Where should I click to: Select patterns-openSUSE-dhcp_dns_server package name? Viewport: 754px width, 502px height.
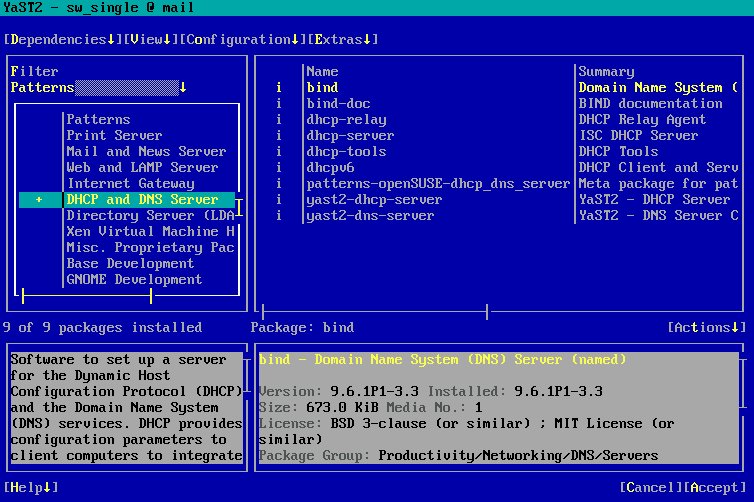438,183
